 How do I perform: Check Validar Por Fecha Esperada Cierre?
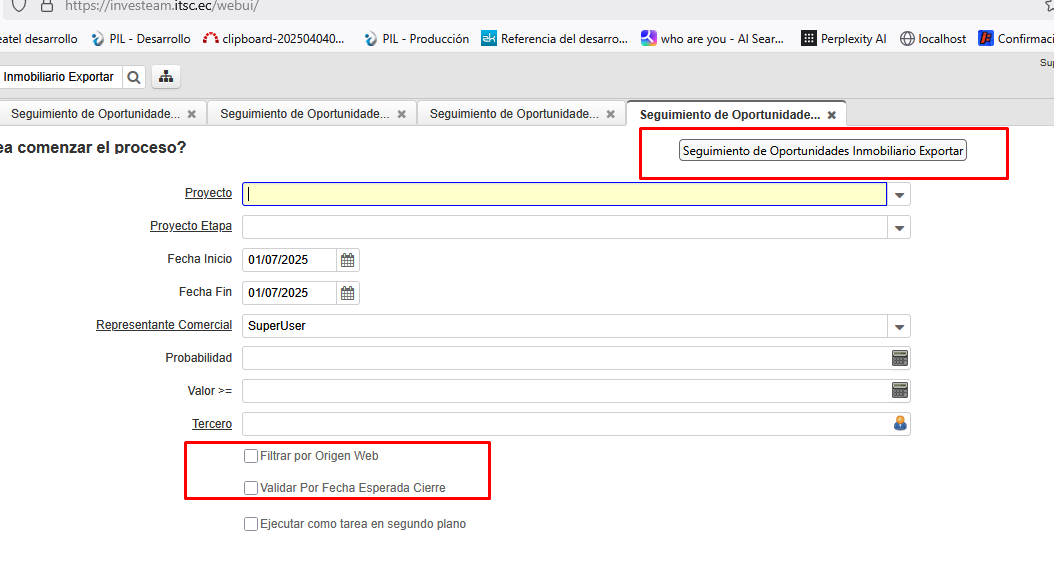(251, 488)
